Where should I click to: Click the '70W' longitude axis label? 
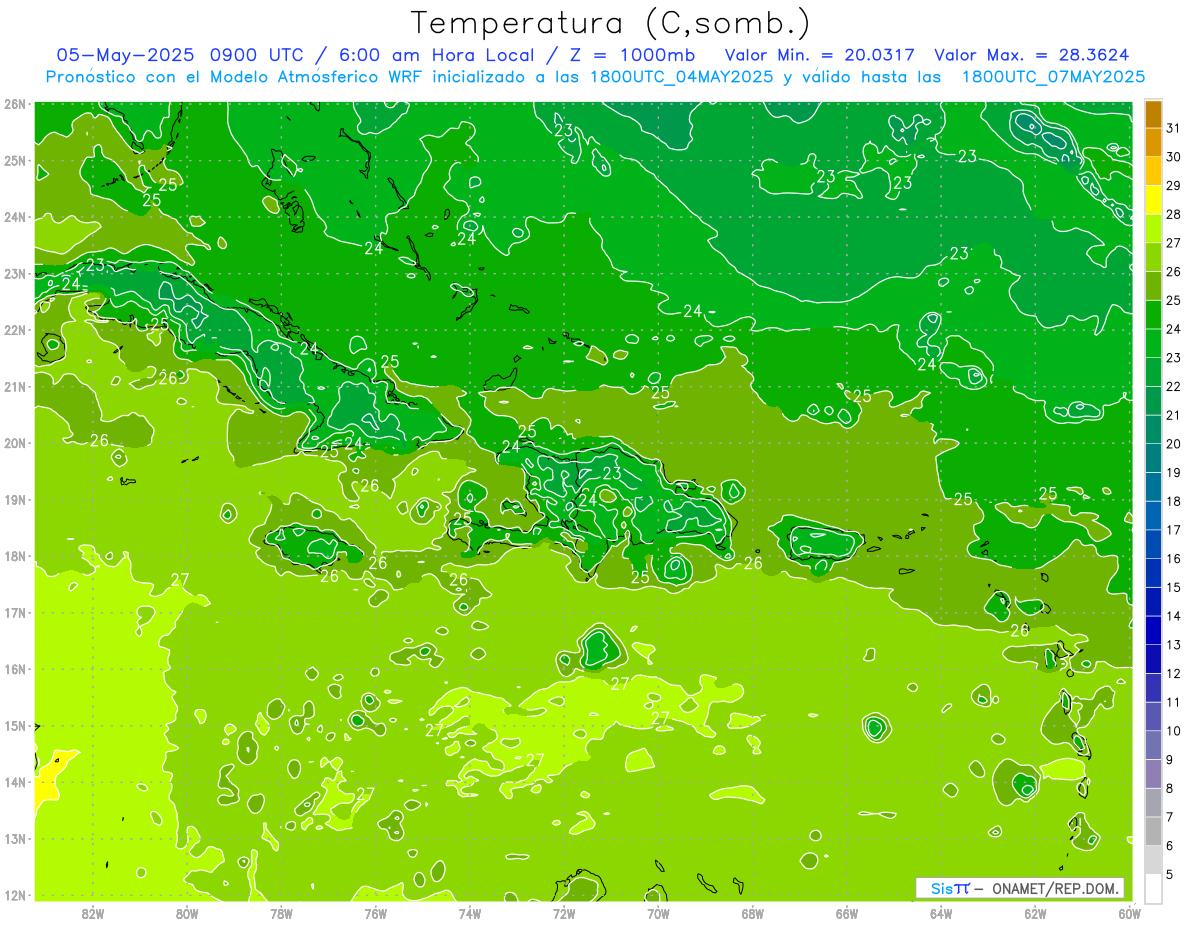point(658,912)
